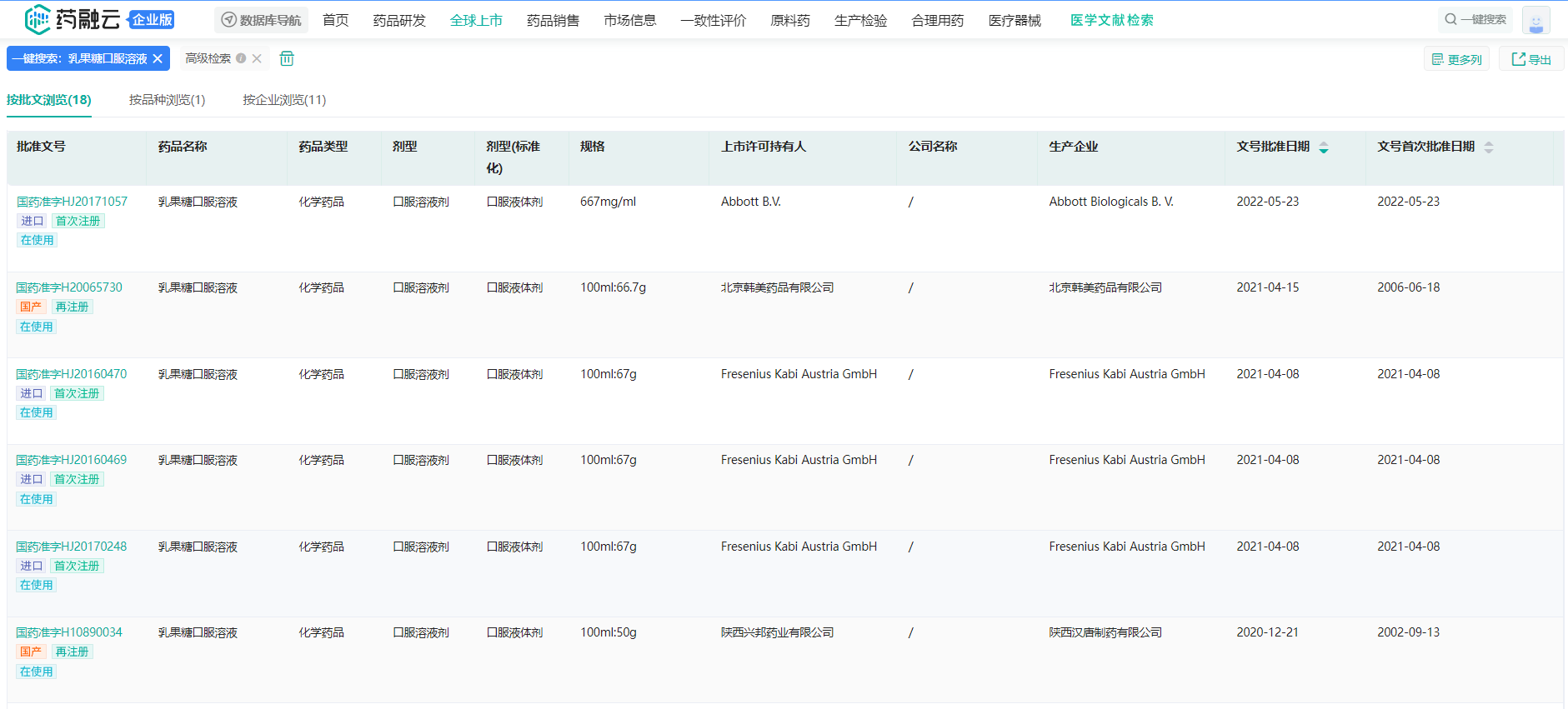Click manufacturer Abbott Biologicals B. V.

pos(1111,202)
